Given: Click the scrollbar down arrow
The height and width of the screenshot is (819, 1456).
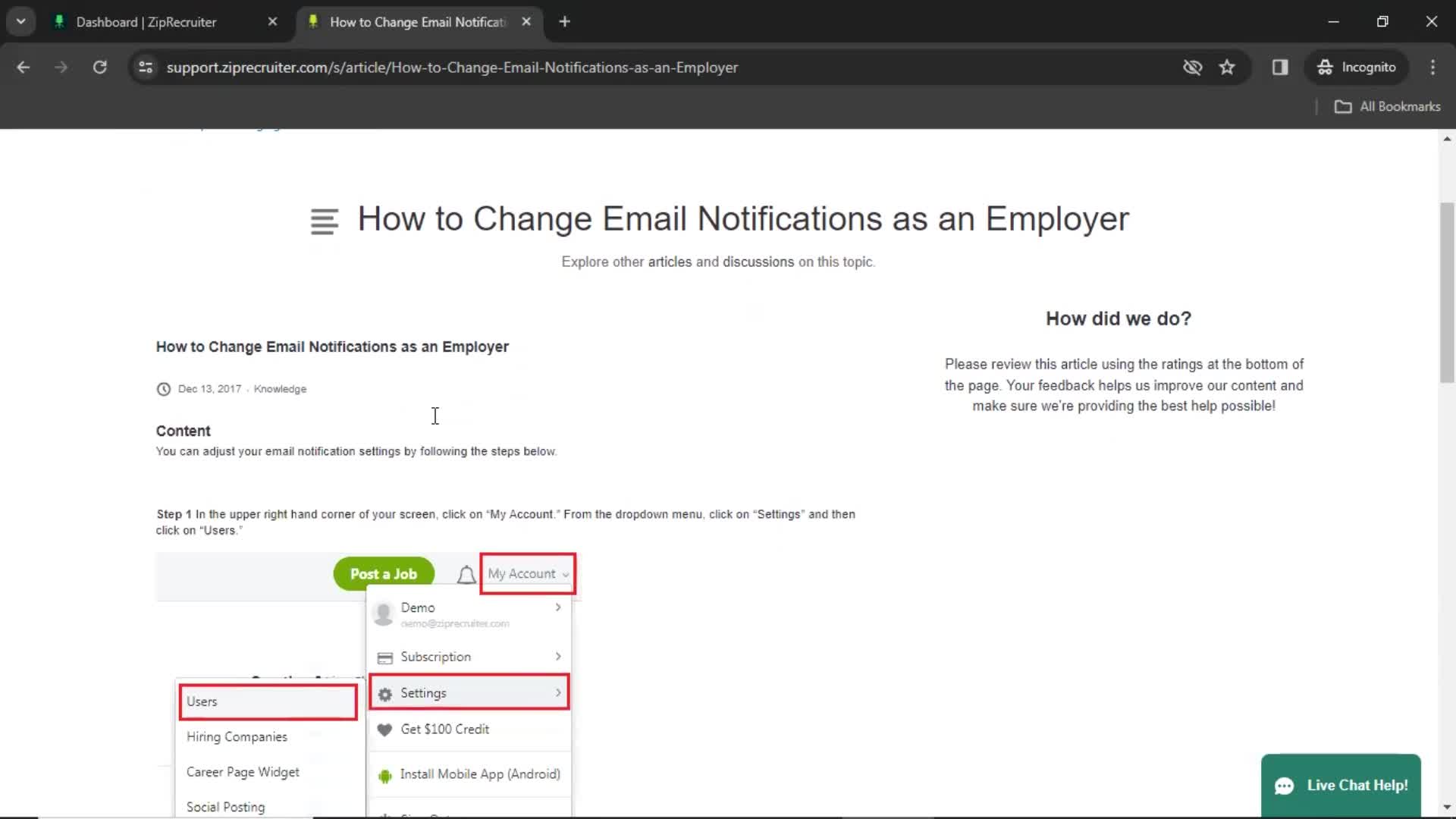Looking at the screenshot, I should point(1447,808).
